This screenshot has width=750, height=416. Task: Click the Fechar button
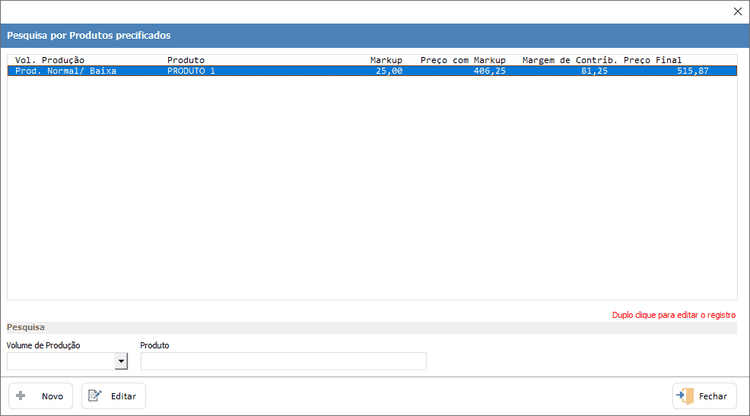(x=705, y=396)
